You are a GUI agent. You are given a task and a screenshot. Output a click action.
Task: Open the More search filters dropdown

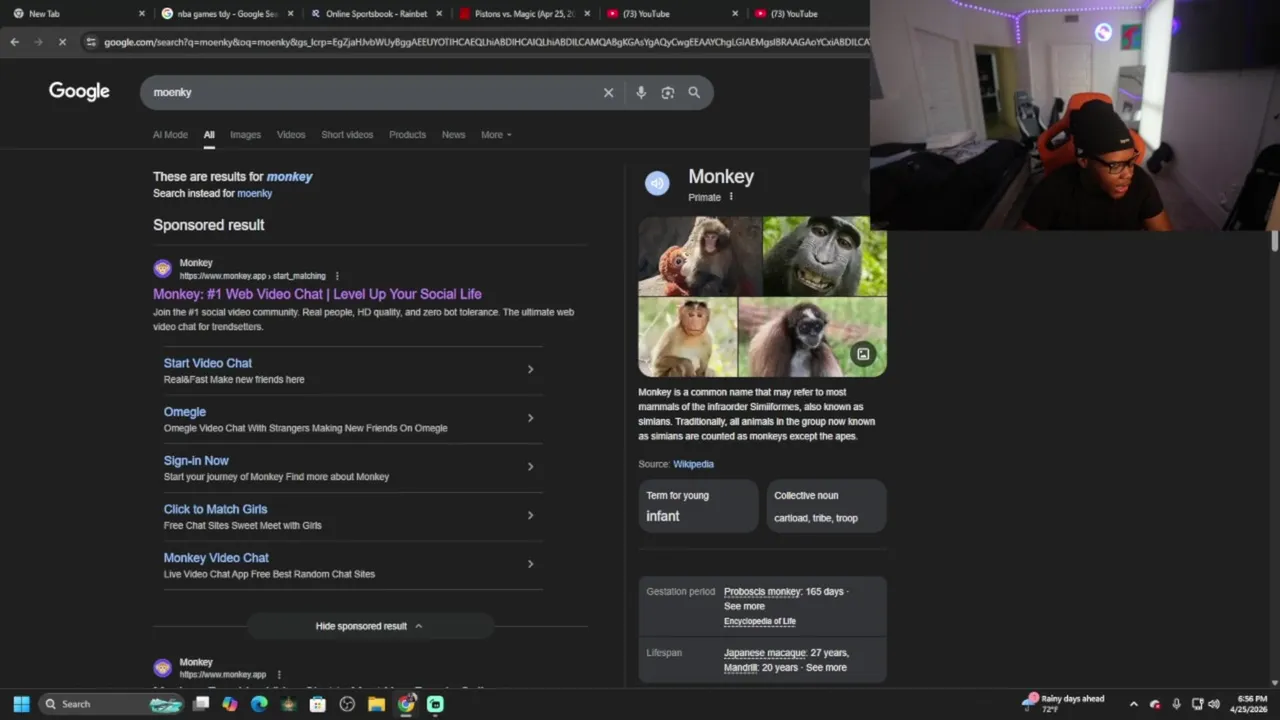pos(496,135)
